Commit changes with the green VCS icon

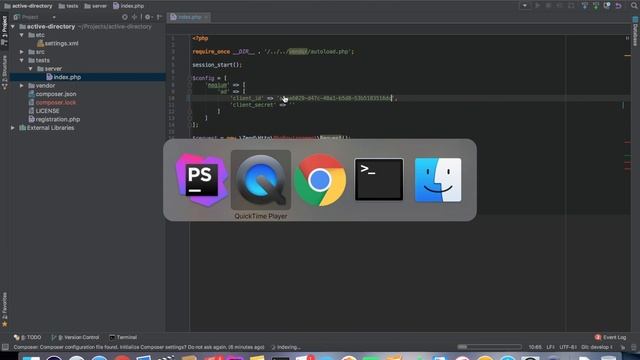(596, 6)
